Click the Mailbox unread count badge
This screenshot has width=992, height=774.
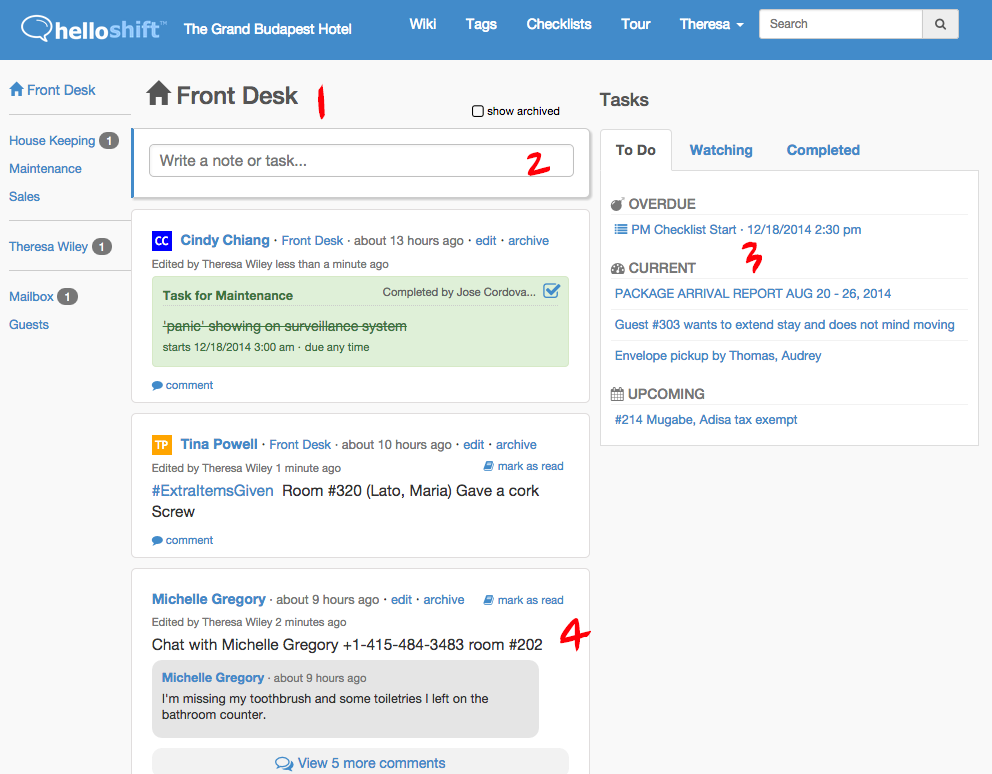click(x=67, y=296)
